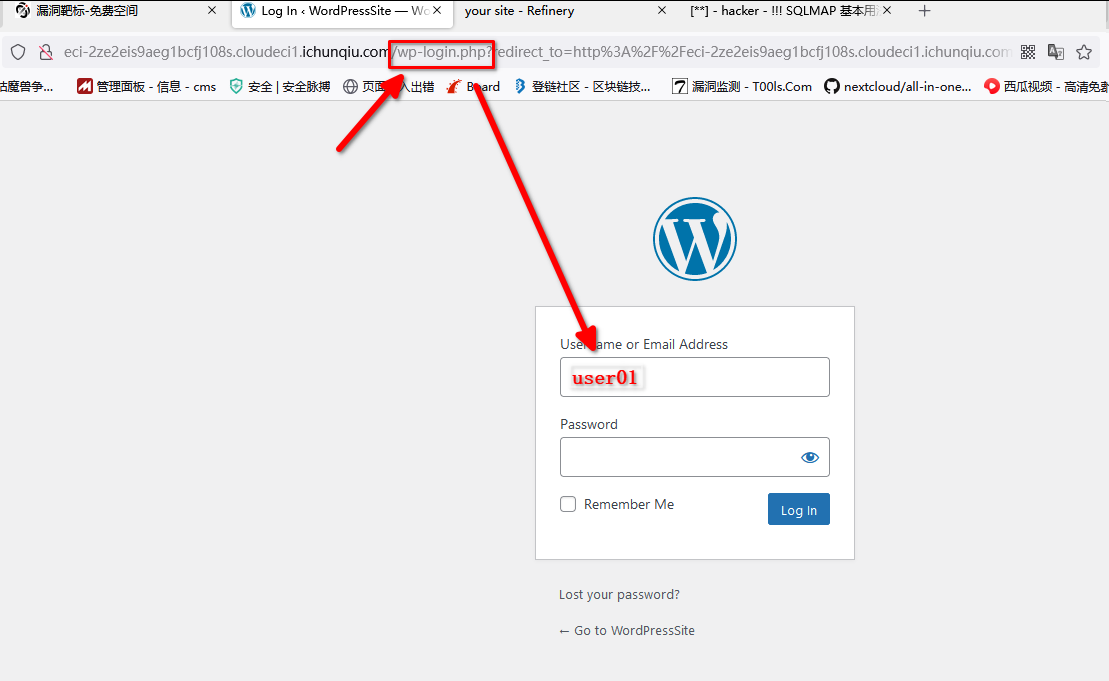Open a new tab with plus button
Viewport: 1109px width, 681px height.
pyautogui.click(x=924, y=11)
